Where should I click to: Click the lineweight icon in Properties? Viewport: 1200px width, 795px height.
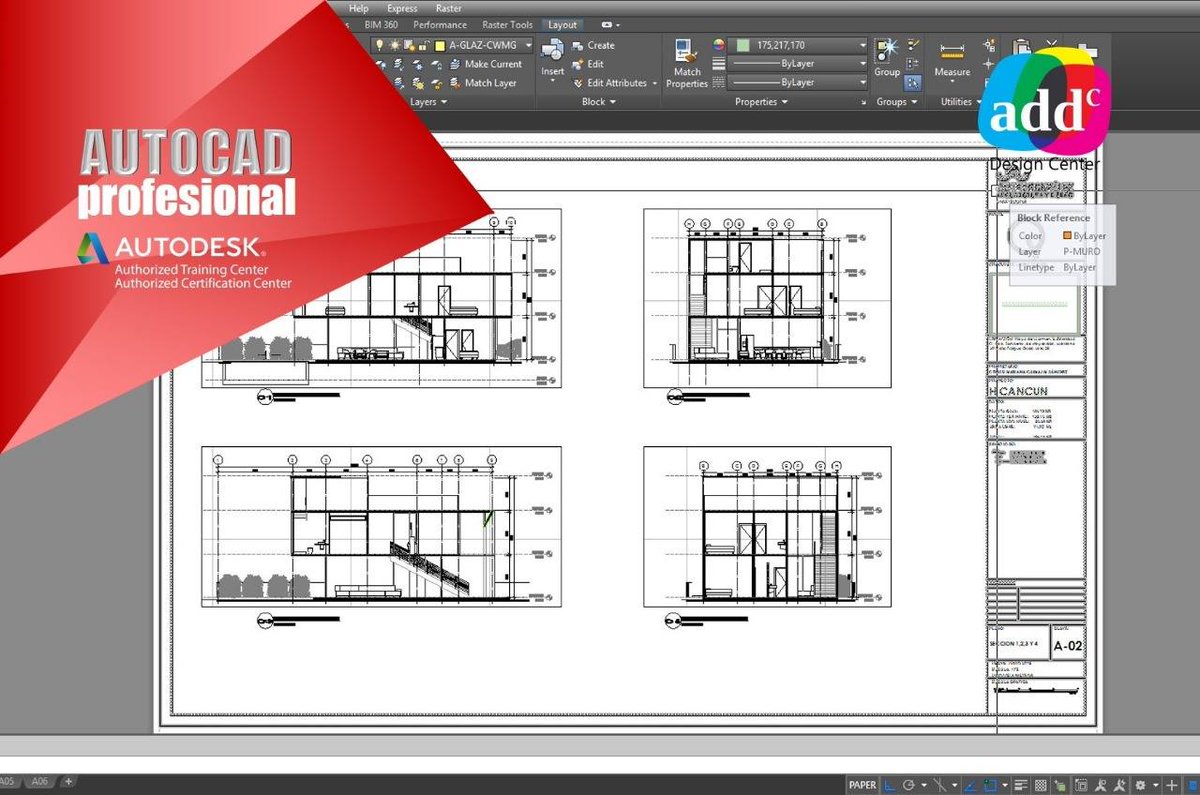pyautogui.click(x=718, y=64)
